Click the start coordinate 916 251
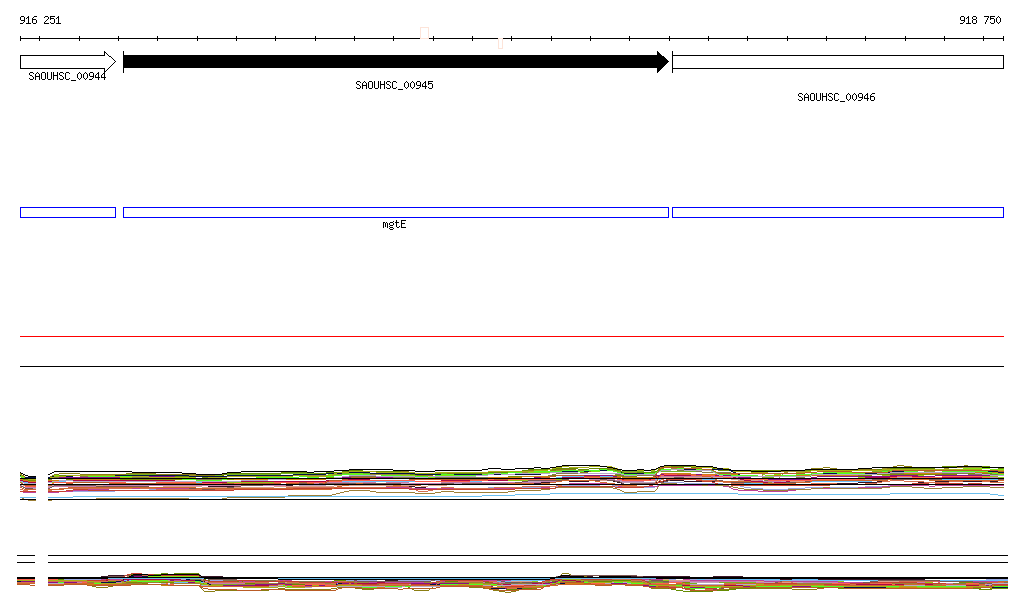 pyautogui.click(x=40, y=20)
